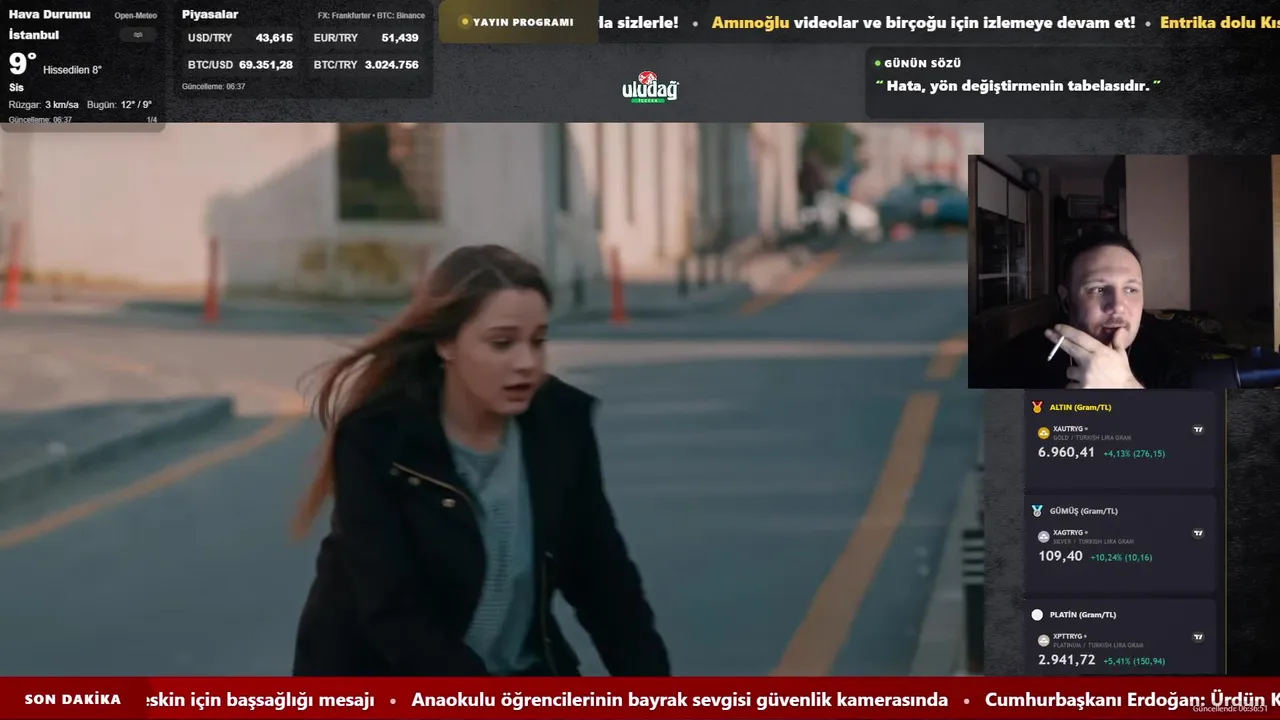Screen dimensions: 1280x720
Task: Click the top ticker text about videolar ve birçoğu
Action: pos(923,22)
